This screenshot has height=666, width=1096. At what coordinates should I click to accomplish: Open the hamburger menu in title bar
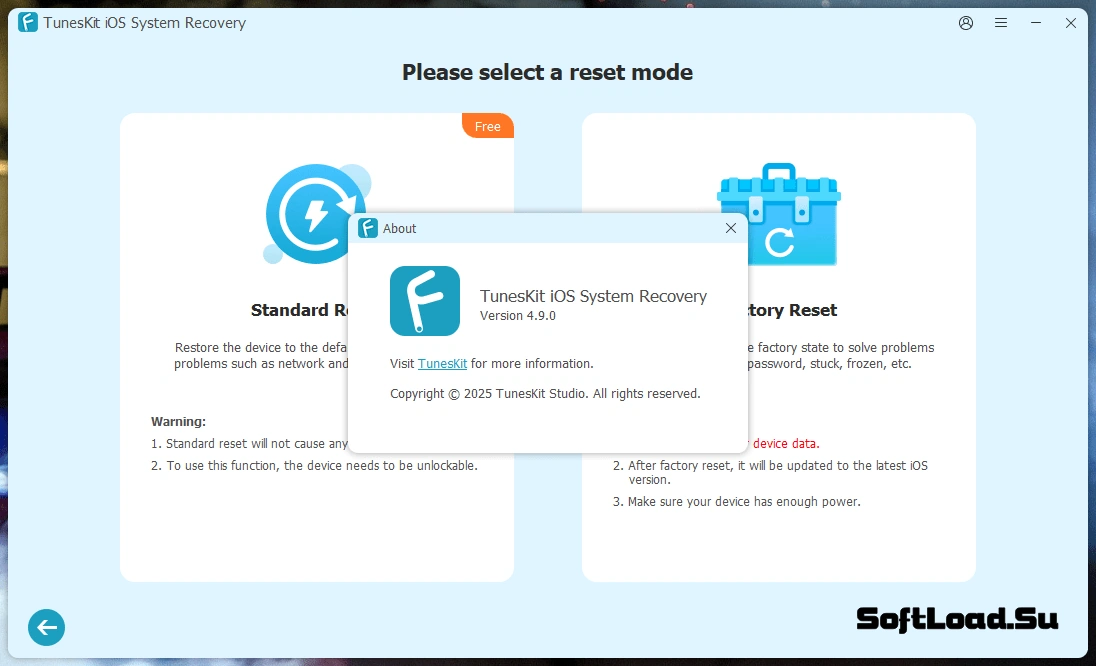click(x=1000, y=23)
